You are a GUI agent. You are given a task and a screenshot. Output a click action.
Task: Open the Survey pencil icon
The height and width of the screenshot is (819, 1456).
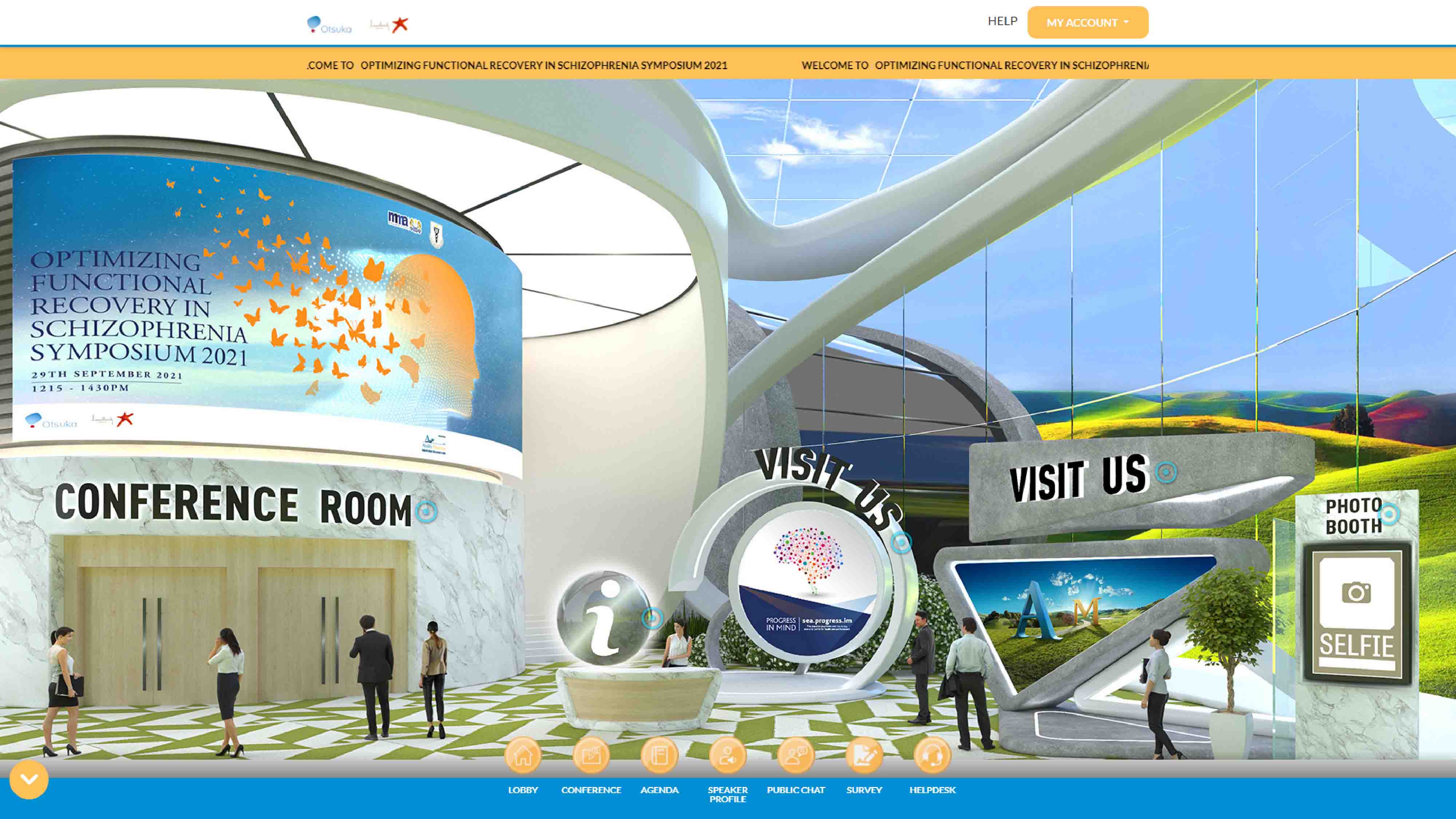point(864,755)
